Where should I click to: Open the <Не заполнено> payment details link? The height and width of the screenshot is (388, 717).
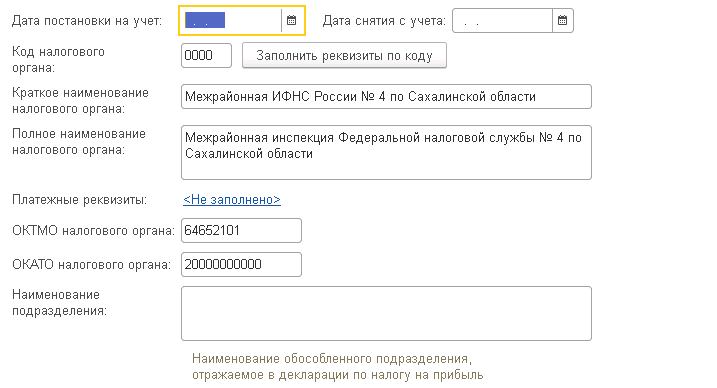point(232,200)
